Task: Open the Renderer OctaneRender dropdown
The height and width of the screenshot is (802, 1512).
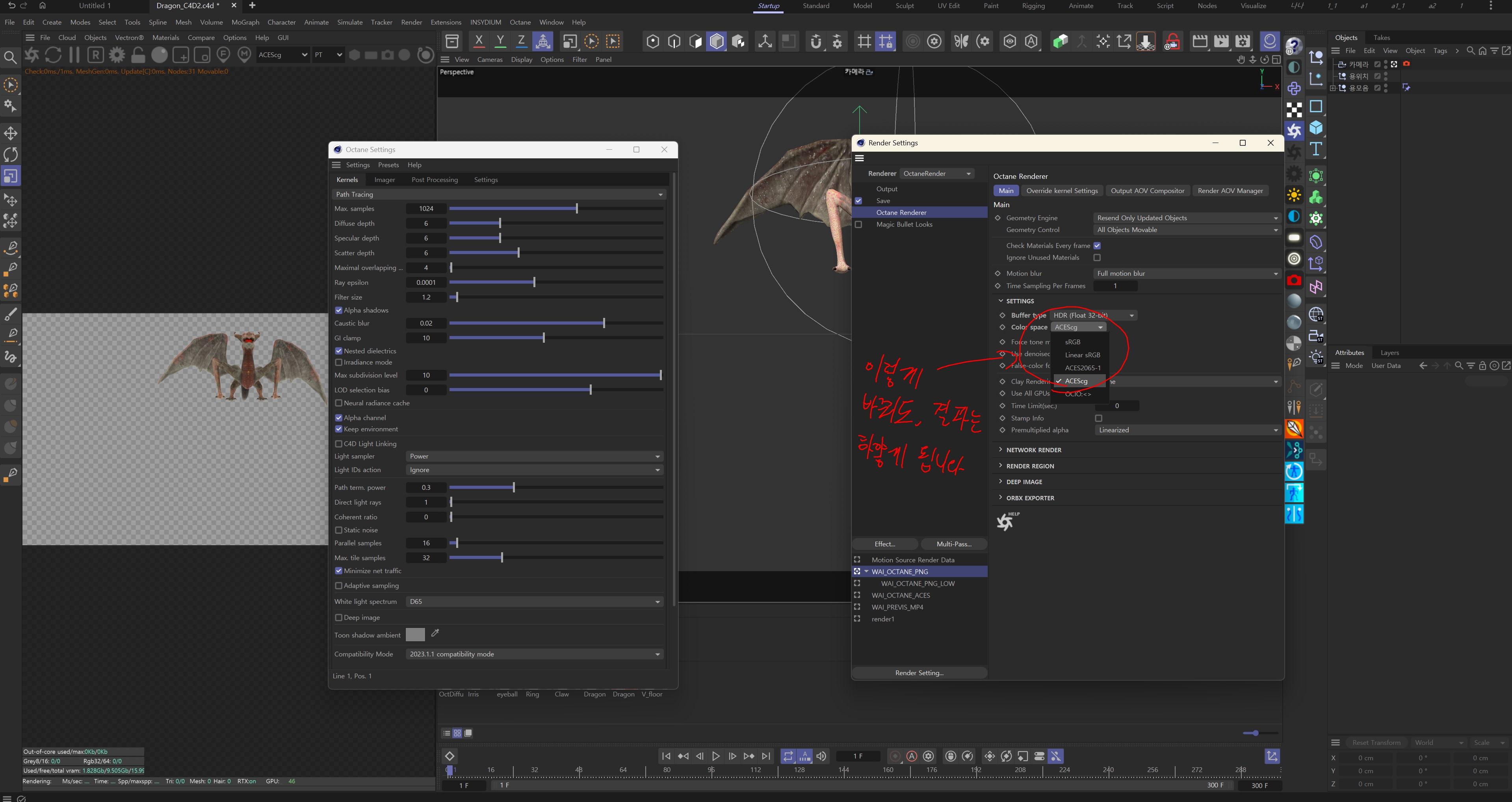Action: [x=937, y=173]
